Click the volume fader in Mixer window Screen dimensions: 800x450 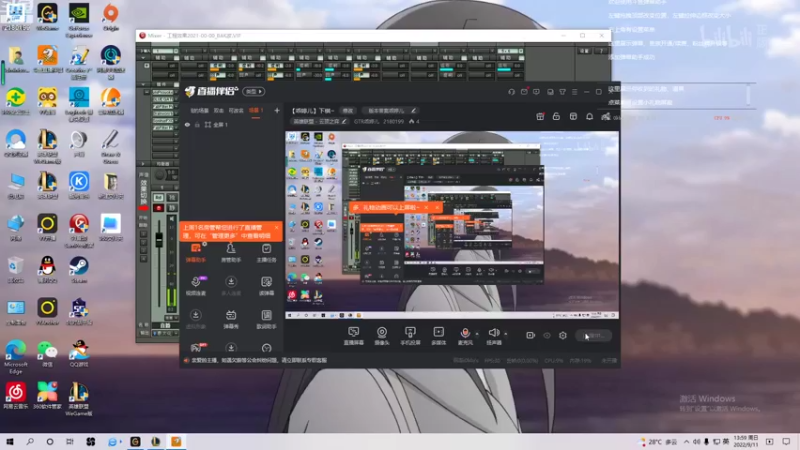point(159,240)
